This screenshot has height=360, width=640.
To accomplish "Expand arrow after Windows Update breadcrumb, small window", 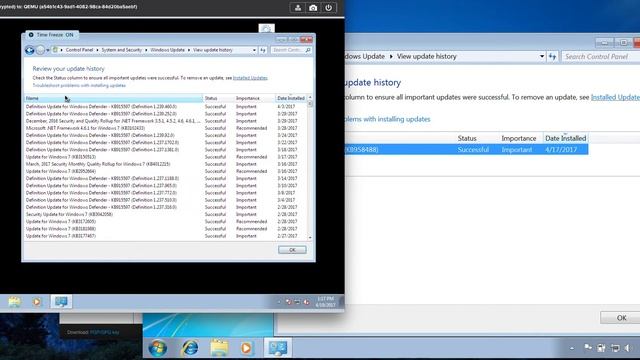I will pos(189,50).
